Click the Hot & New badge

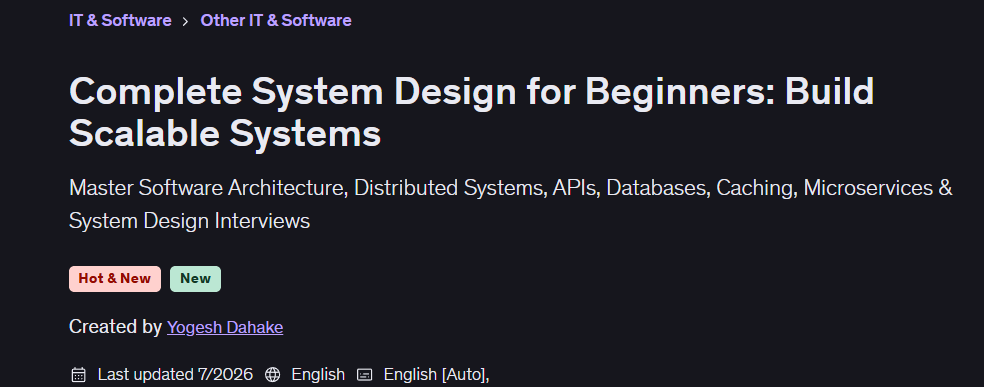pos(115,278)
